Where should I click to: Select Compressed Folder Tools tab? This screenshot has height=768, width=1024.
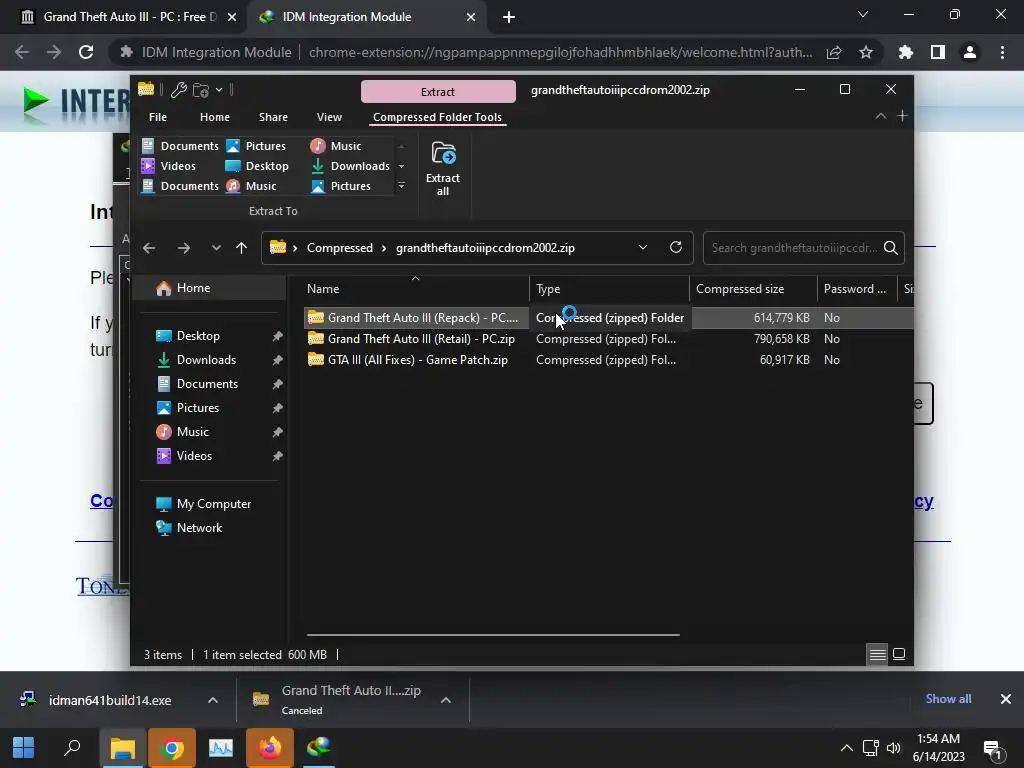click(x=437, y=117)
